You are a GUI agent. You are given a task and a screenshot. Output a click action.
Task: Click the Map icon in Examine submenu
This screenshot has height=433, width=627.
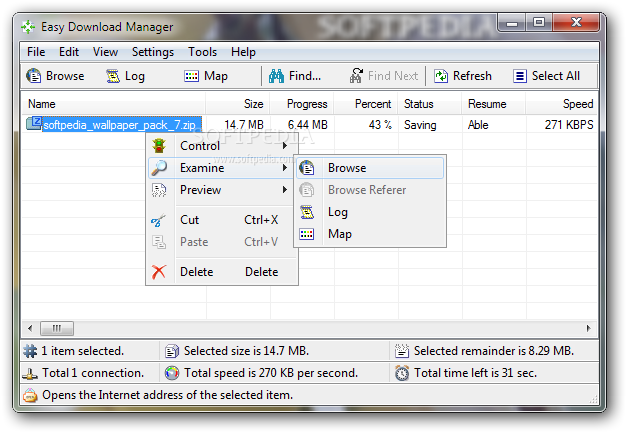307,234
